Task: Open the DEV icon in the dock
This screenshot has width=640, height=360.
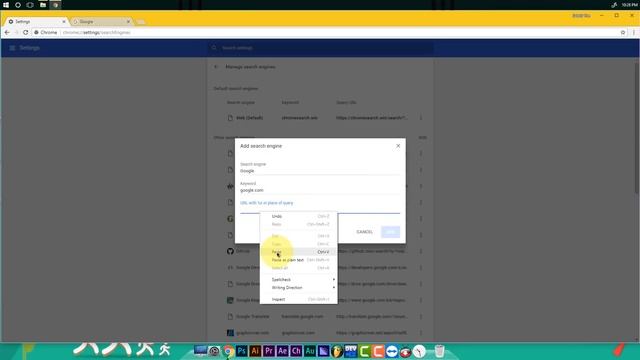Action: click(351, 351)
